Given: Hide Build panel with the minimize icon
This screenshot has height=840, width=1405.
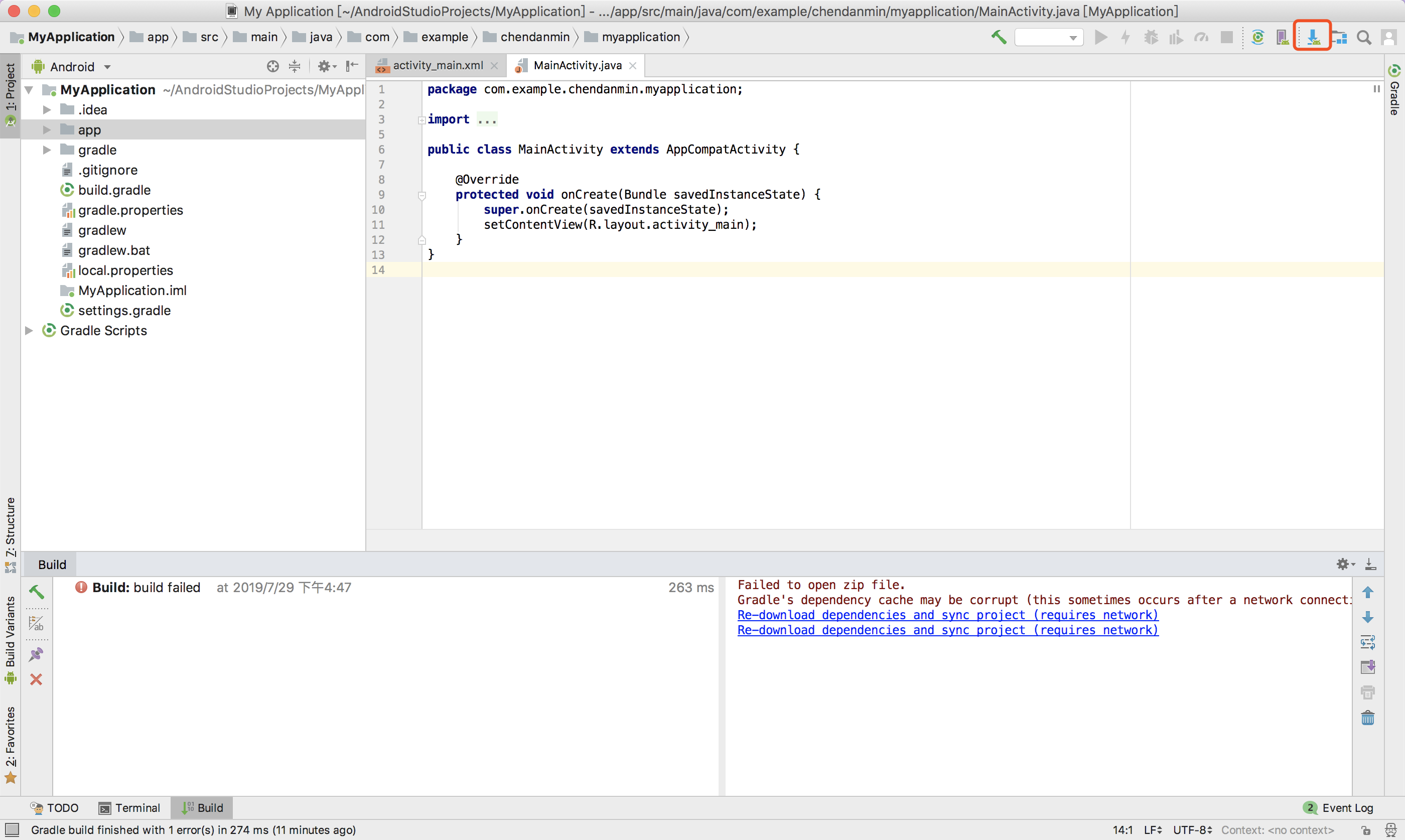Looking at the screenshot, I should pos(1370,564).
